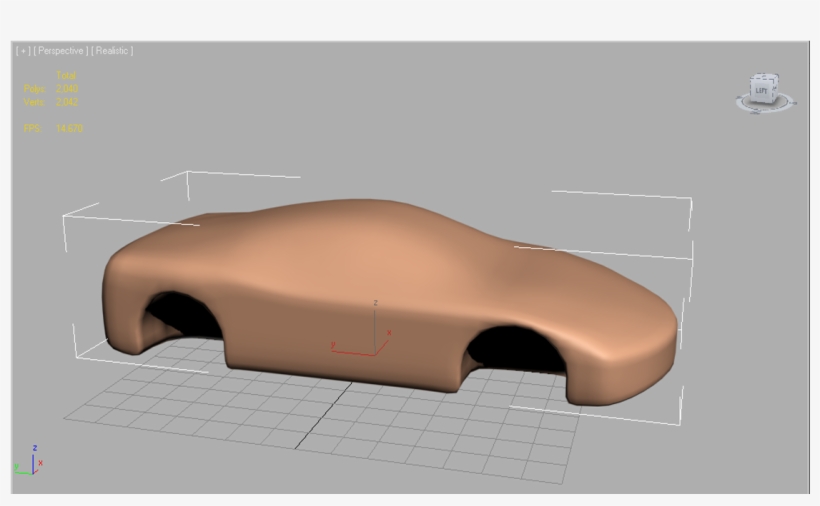Open the [+] viewport general menu
Image resolution: width=820 pixels, height=506 pixels.
[x=22, y=51]
